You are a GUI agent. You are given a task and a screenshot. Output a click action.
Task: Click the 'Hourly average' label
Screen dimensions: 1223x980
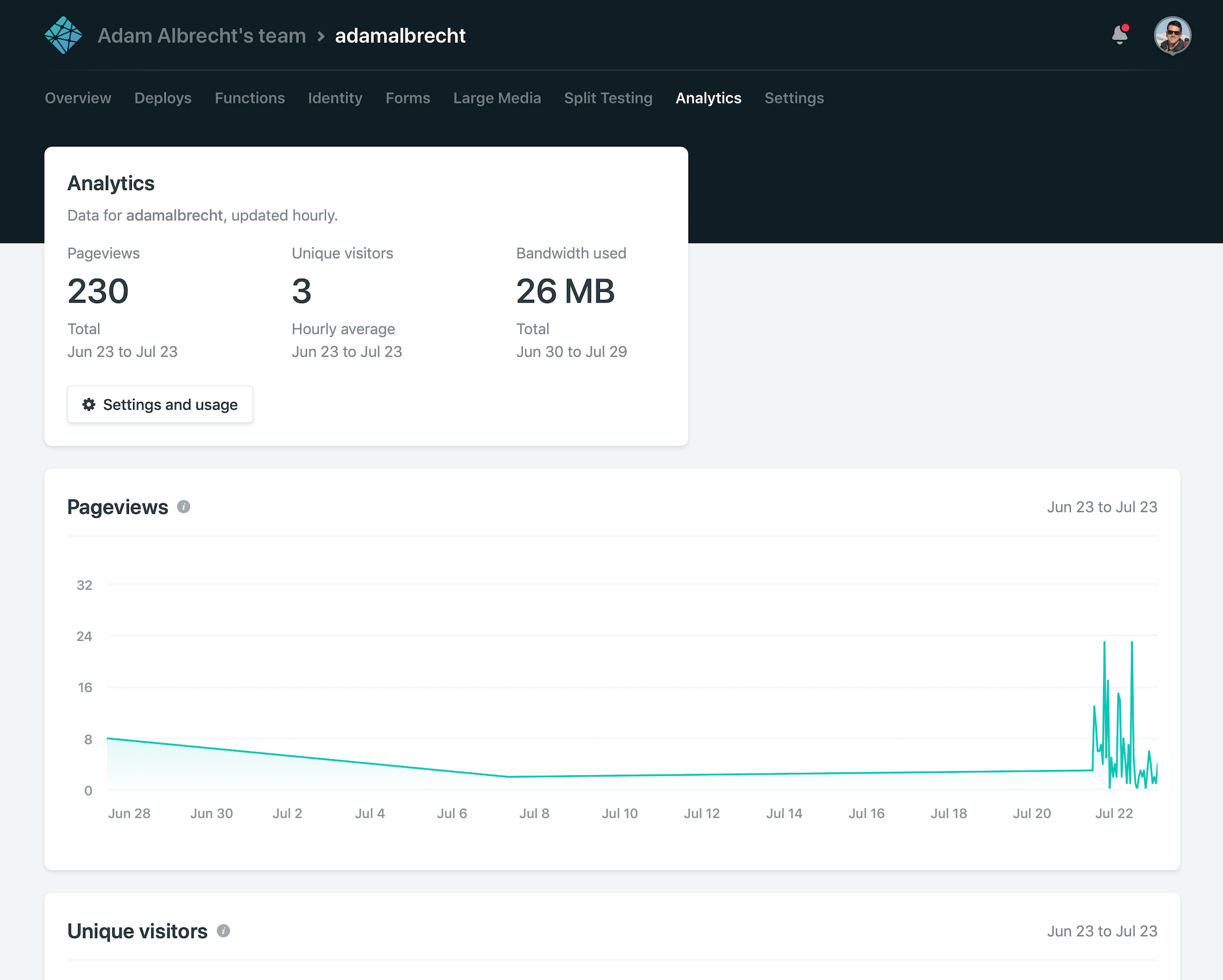(x=343, y=329)
